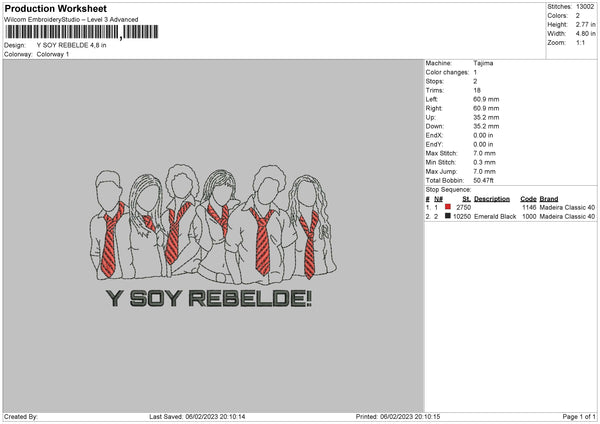The width and height of the screenshot is (600, 424).
Task: Select the design name Y SOY REBELDE 4,8 in
Action: click(x=72, y=45)
